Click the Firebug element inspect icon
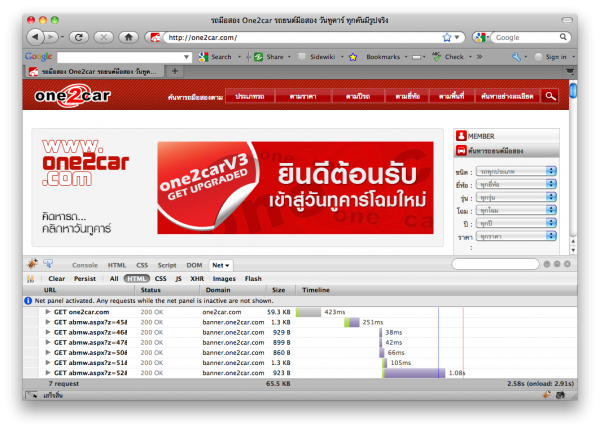The height and width of the screenshot is (431, 600). (x=48, y=264)
